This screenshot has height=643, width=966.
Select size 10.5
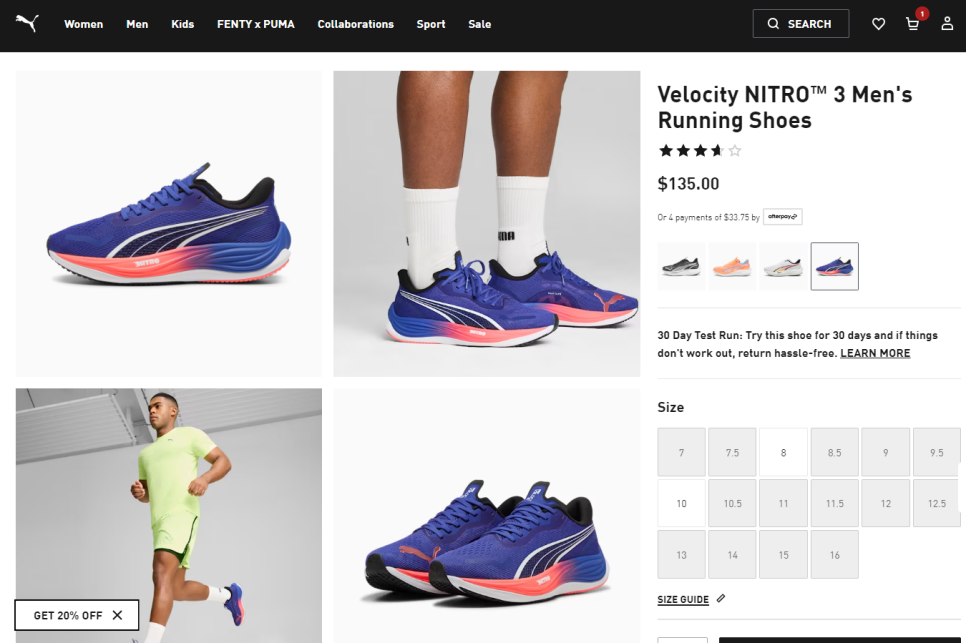click(732, 503)
